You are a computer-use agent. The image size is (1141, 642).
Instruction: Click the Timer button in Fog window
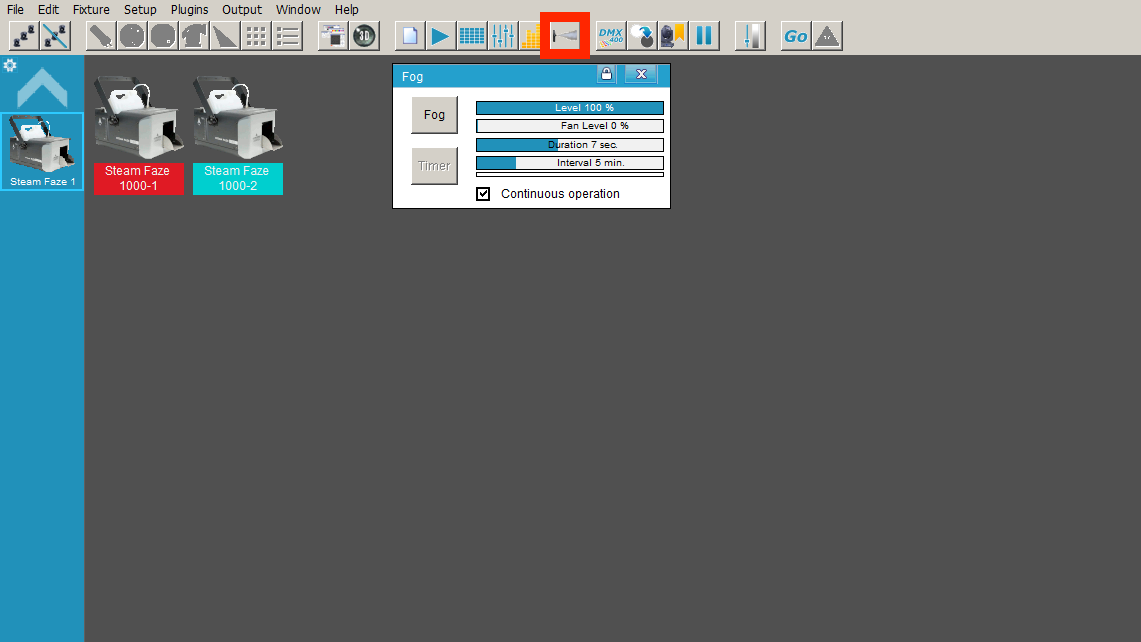point(434,166)
